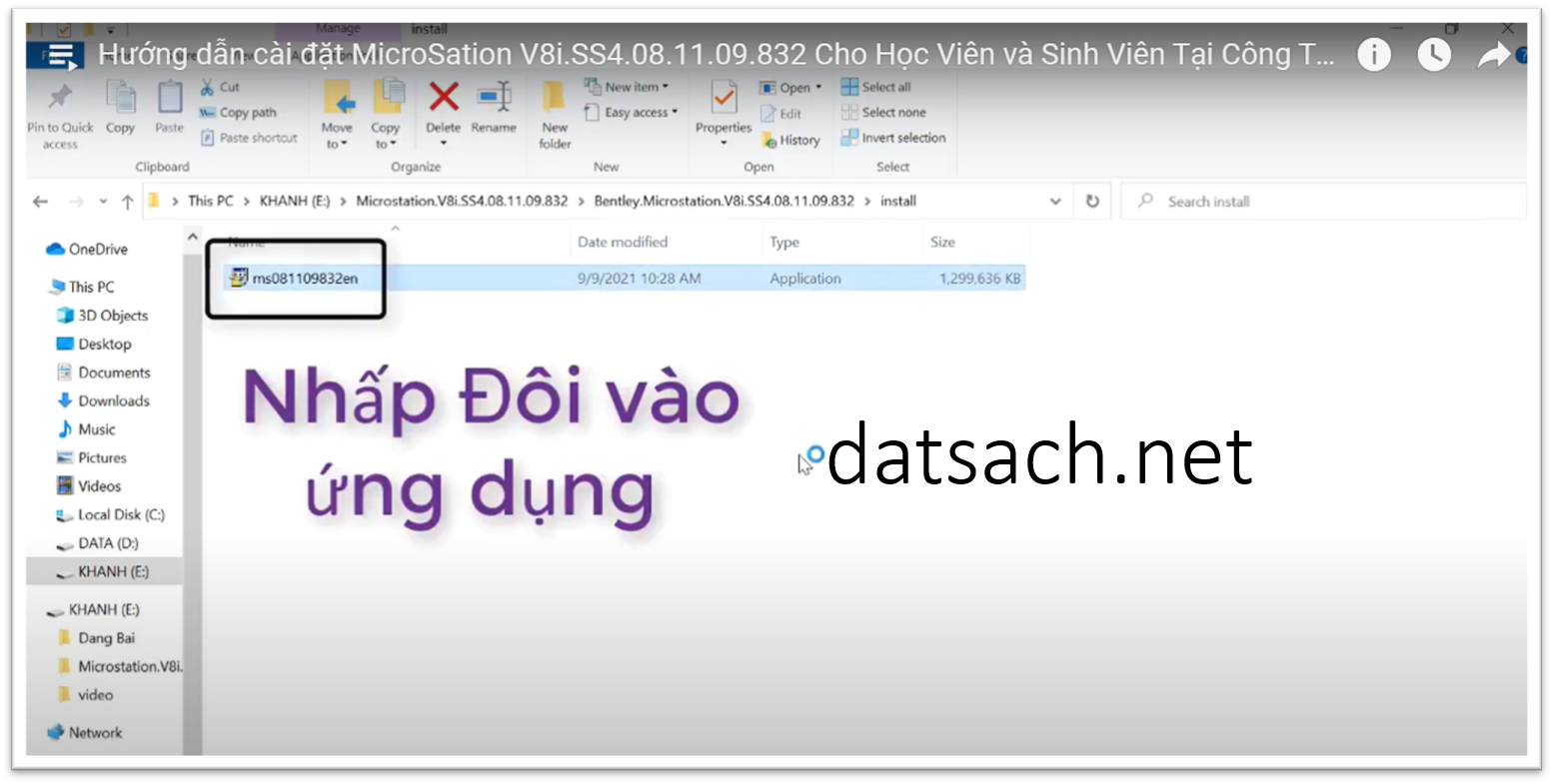Open the Microstation.V8i folder in sidebar
1553x784 pixels.
pyautogui.click(x=121, y=666)
